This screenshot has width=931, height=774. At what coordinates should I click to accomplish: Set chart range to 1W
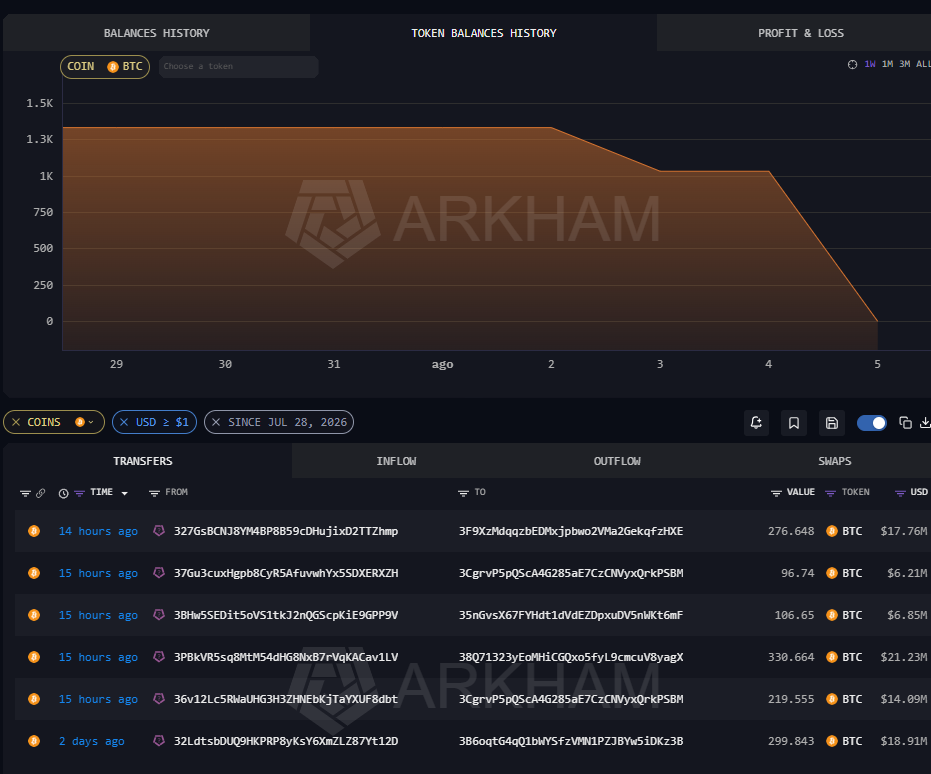870,64
